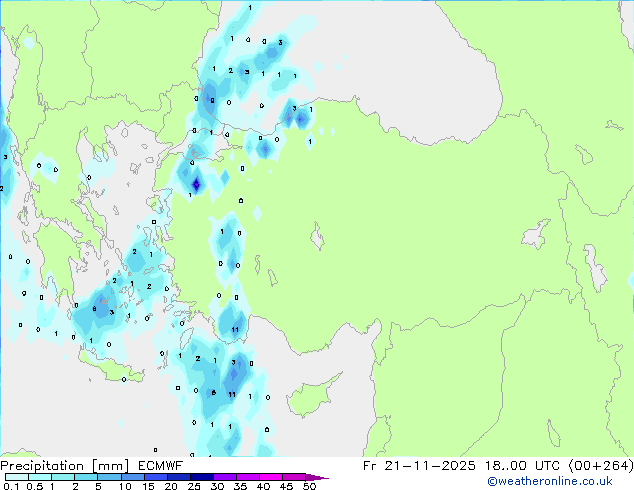Click the 'ECMWF' model label
The height and width of the screenshot is (490, 634).
click(x=161, y=466)
